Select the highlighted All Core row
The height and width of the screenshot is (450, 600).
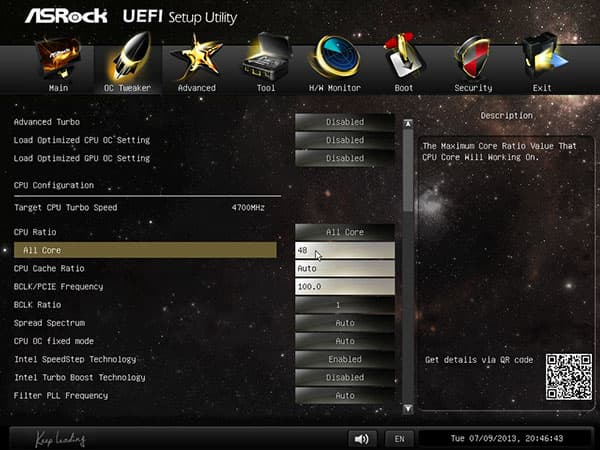point(145,250)
